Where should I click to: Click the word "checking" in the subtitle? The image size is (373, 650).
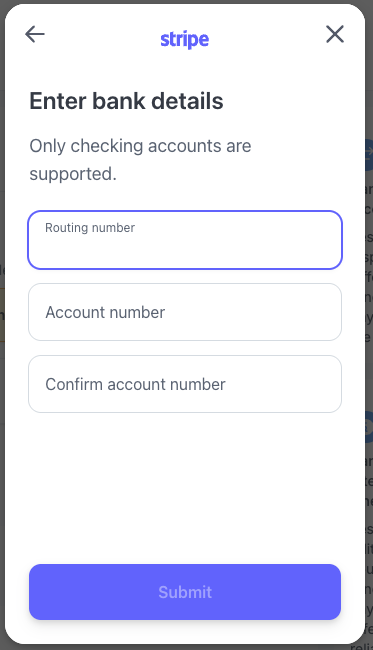(x=107, y=146)
